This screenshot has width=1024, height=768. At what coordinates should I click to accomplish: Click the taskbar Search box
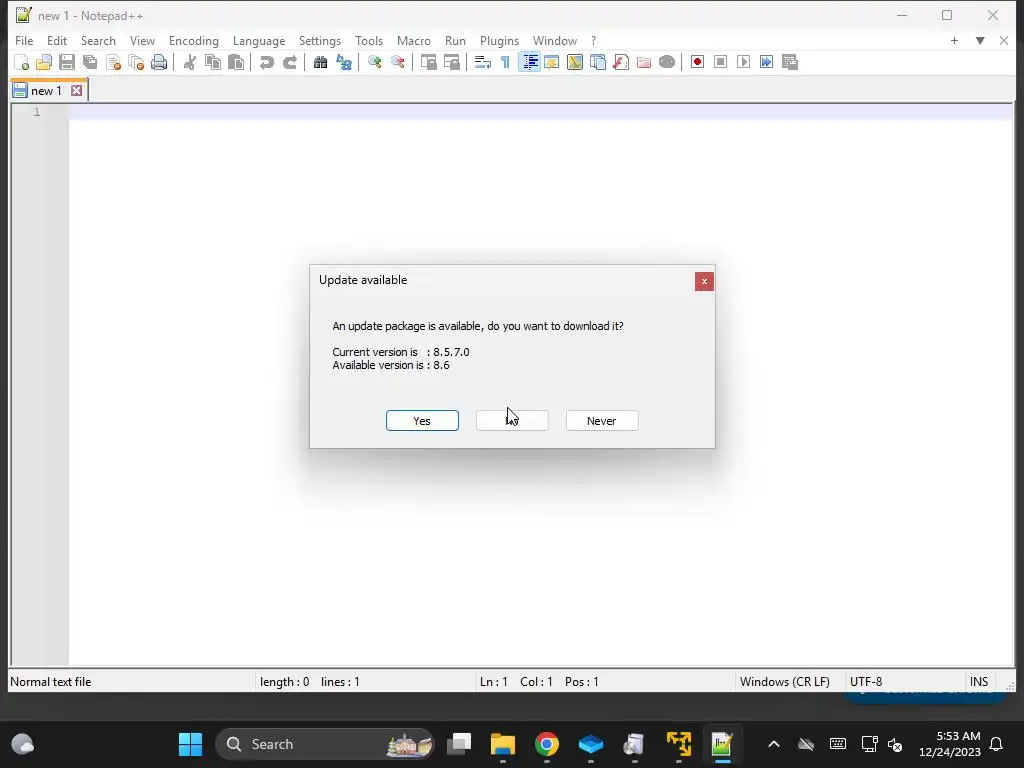[325, 744]
